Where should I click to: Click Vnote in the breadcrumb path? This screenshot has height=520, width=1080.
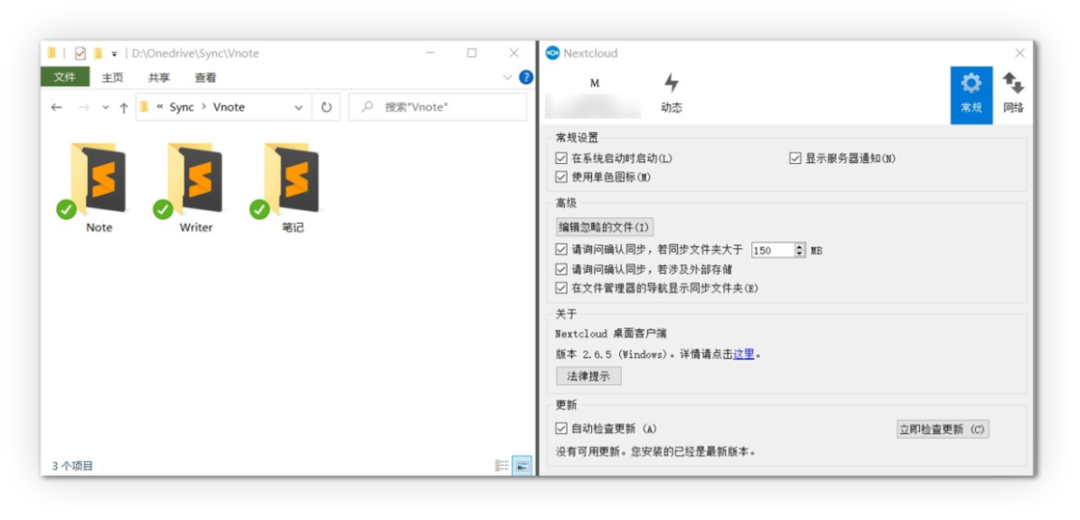229,107
